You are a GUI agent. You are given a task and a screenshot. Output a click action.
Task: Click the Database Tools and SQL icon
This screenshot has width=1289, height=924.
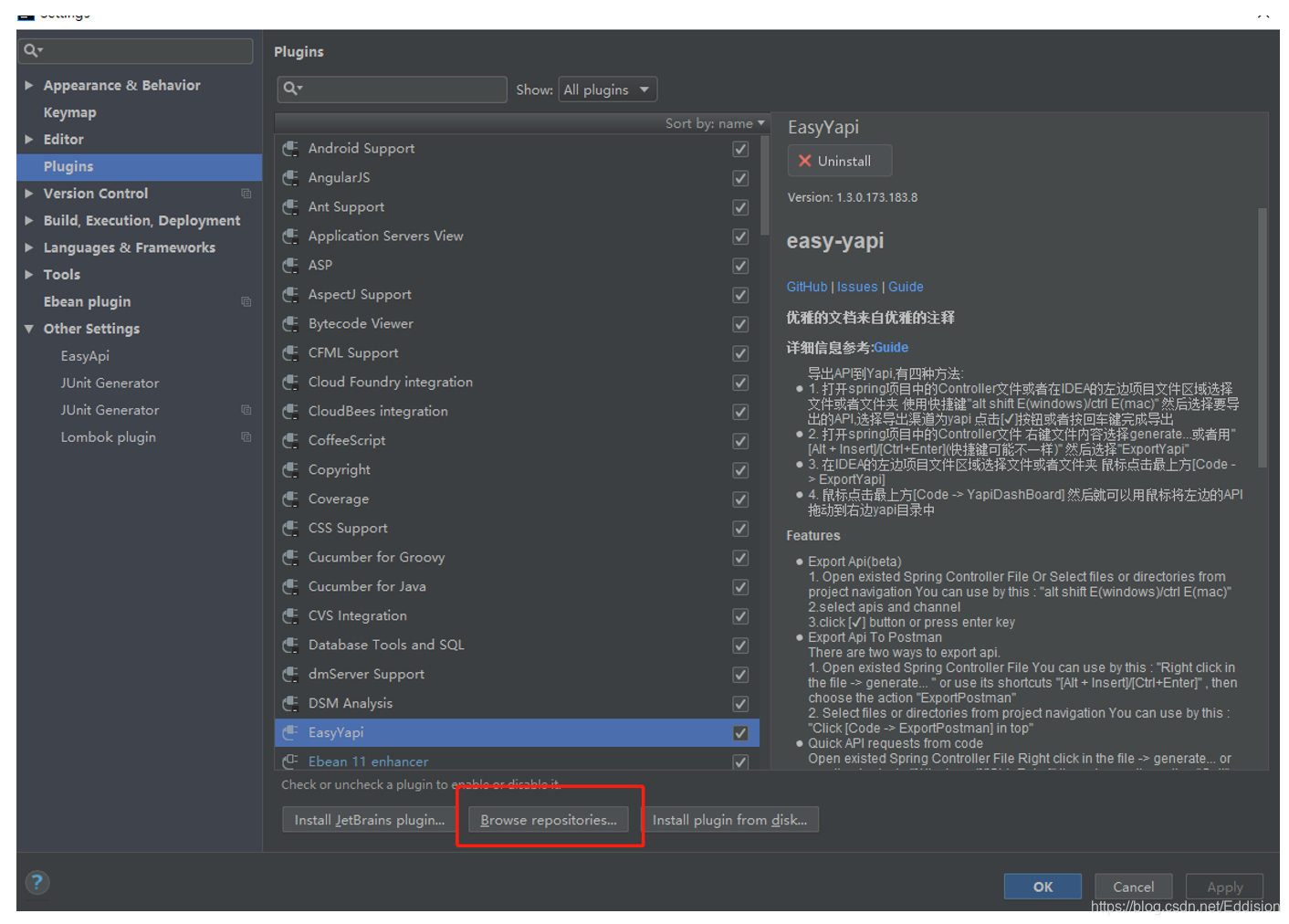pyautogui.click(x=290, y=645)
